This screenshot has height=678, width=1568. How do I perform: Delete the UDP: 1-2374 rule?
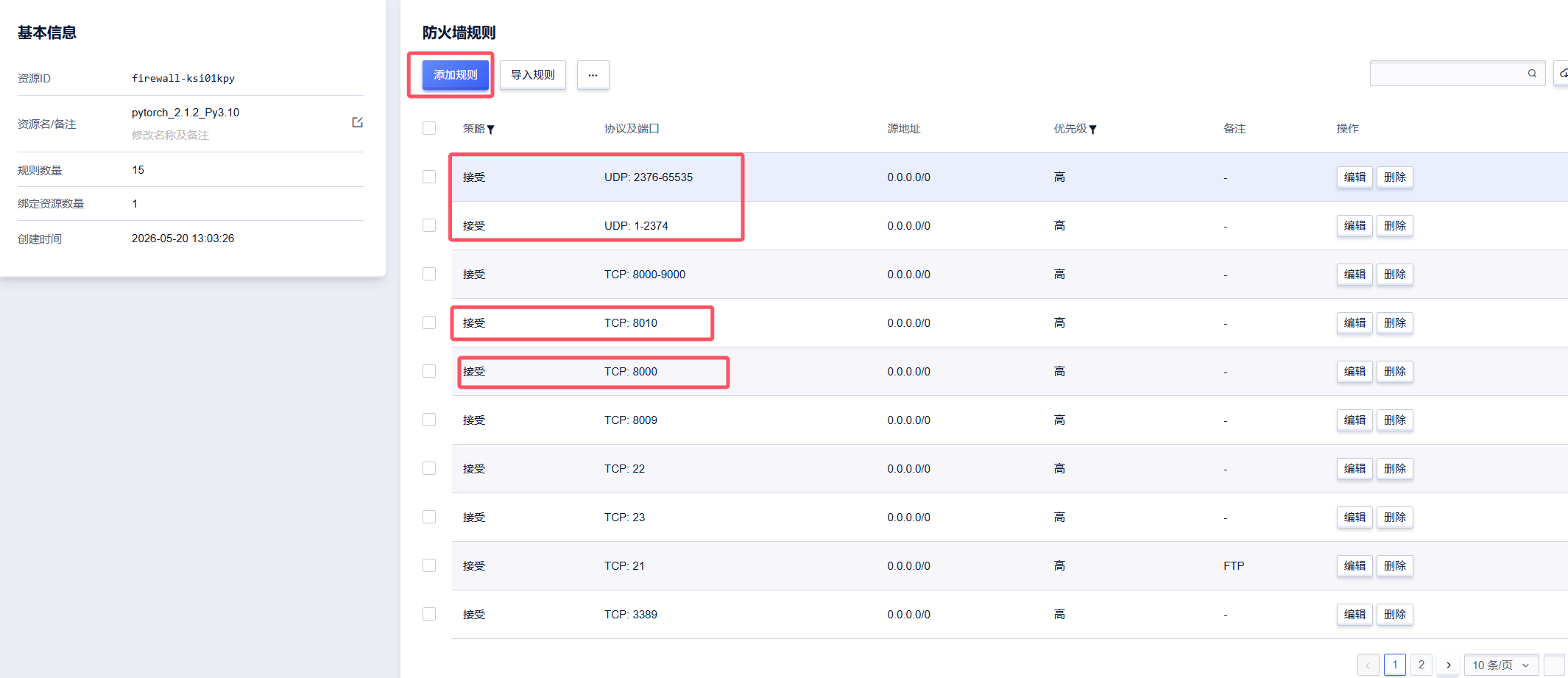click(1395, 226)
